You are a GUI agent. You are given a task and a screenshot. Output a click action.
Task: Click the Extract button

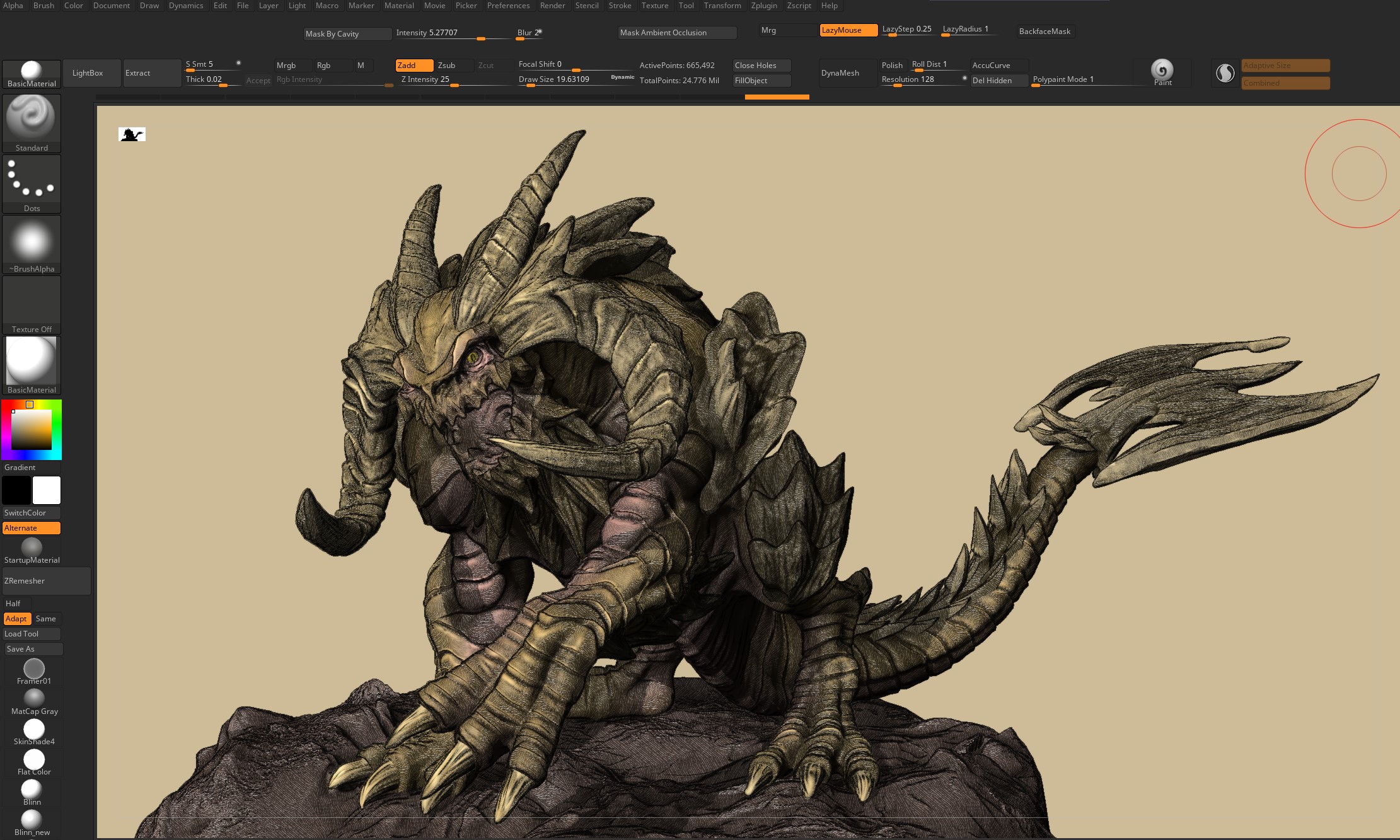(x=152, y=73)
